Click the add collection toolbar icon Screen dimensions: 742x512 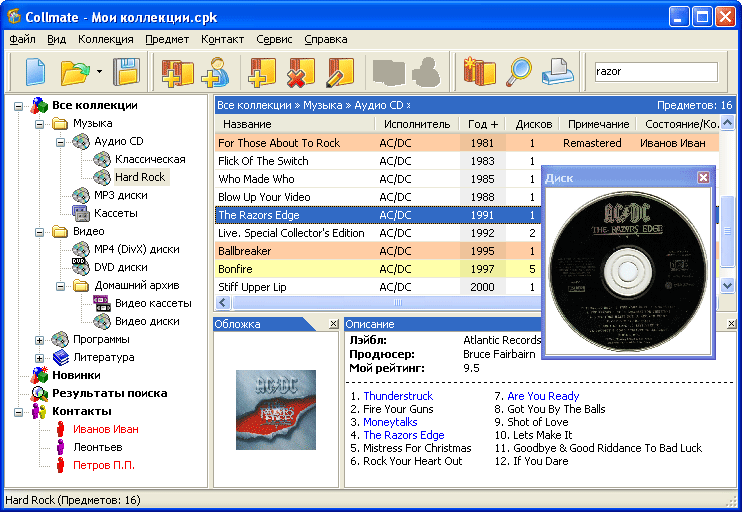[x=177, y=72]
